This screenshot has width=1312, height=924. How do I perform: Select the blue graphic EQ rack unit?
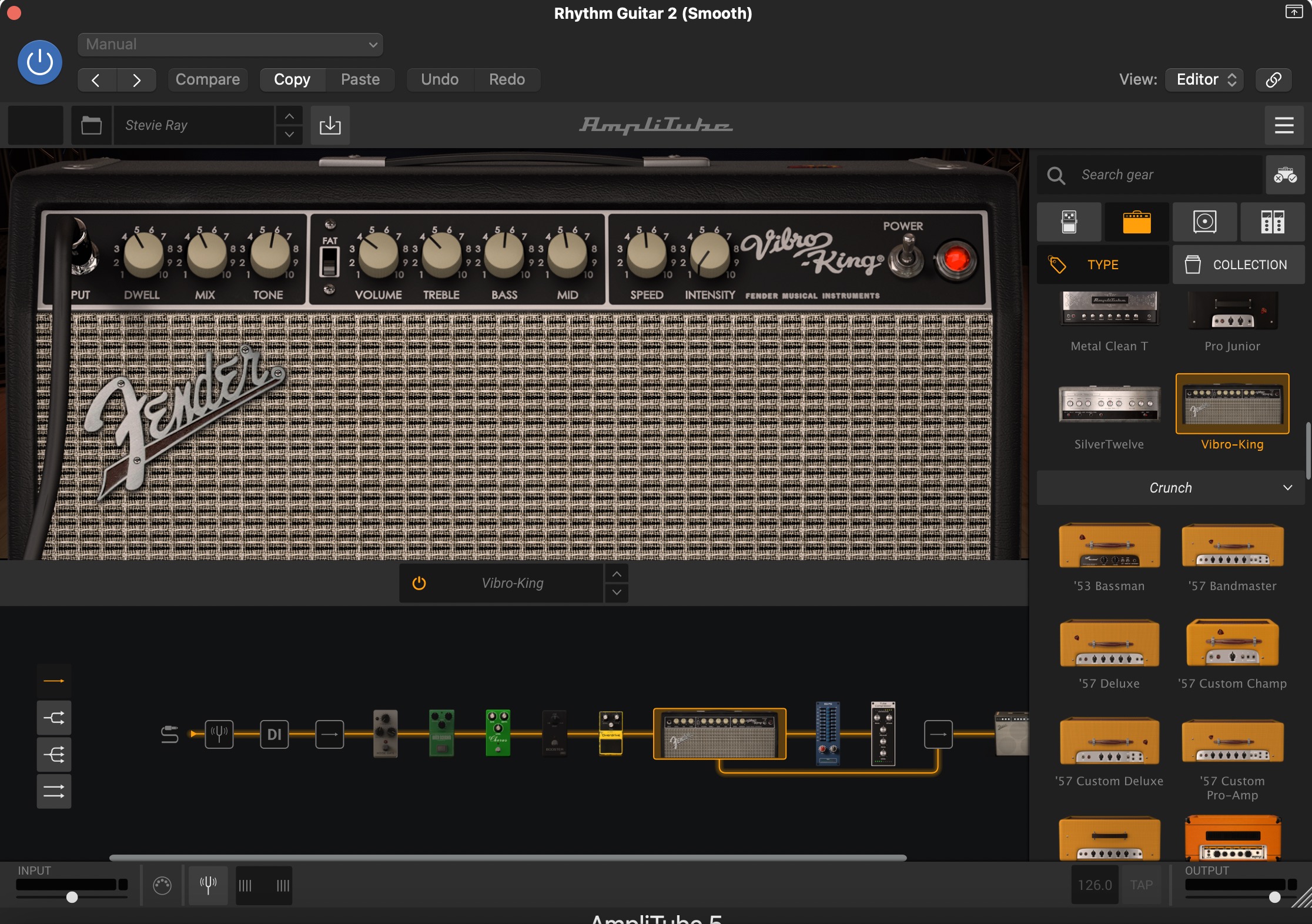[828, 733]
